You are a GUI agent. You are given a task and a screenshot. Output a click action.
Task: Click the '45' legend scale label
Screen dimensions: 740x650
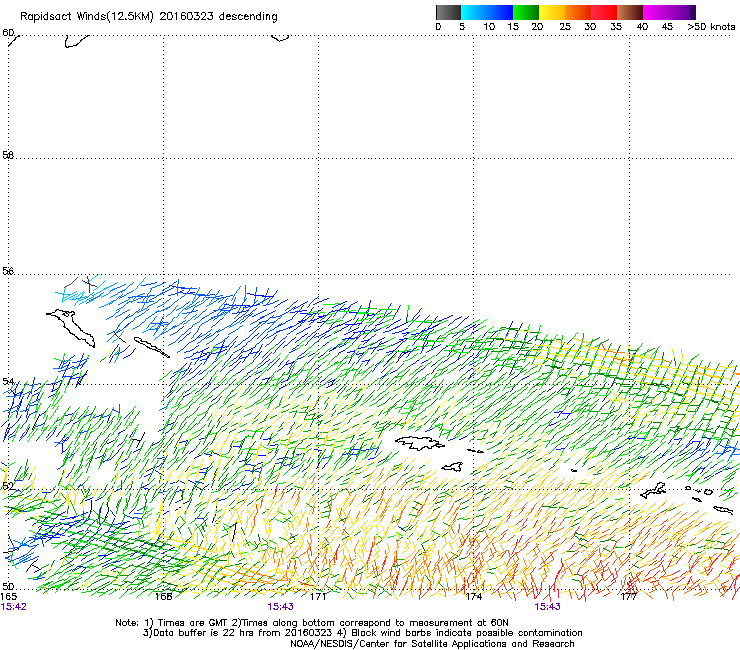667,27
